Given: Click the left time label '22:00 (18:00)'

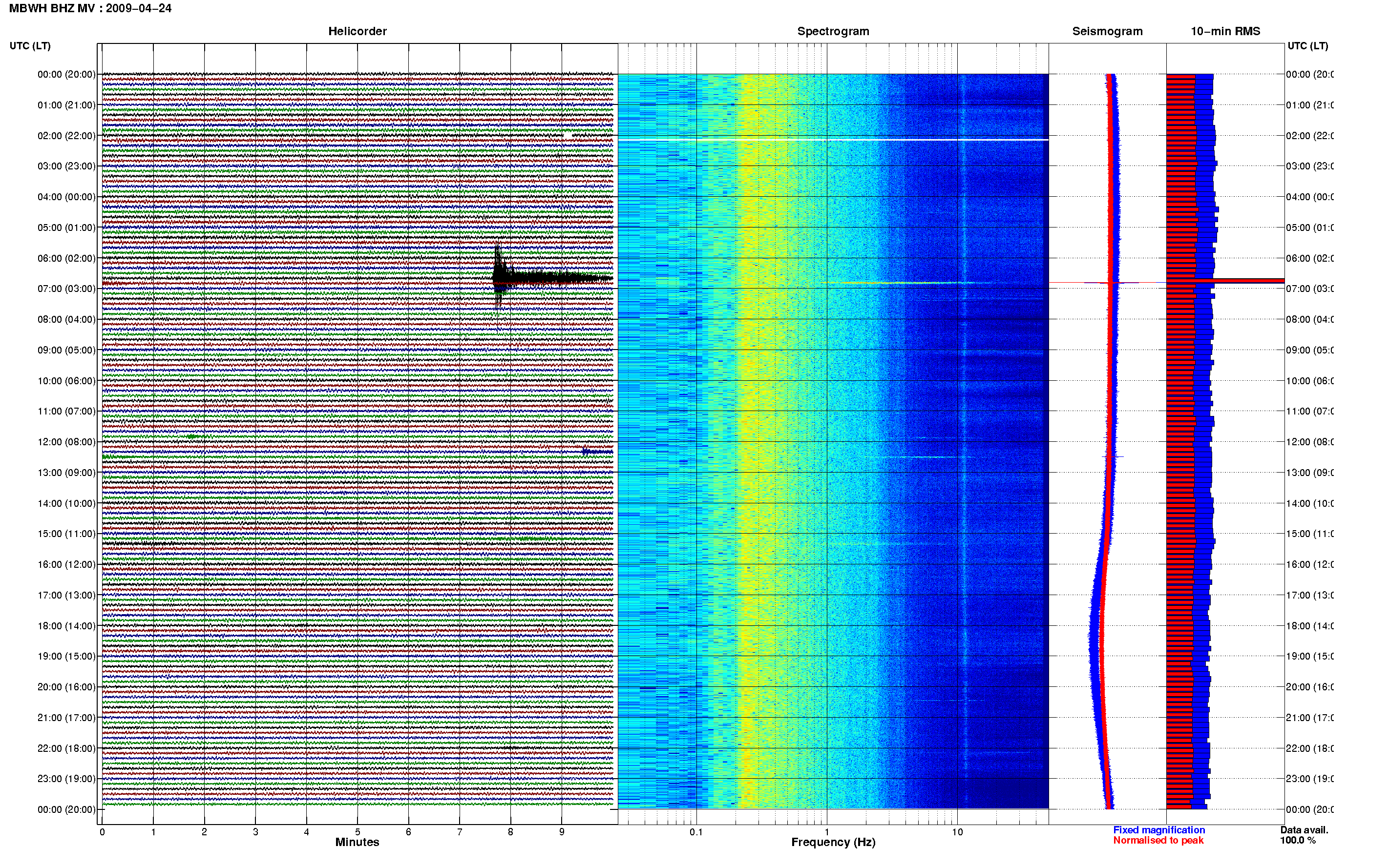Looking at the screenshot, I should [x=66, y=748].
